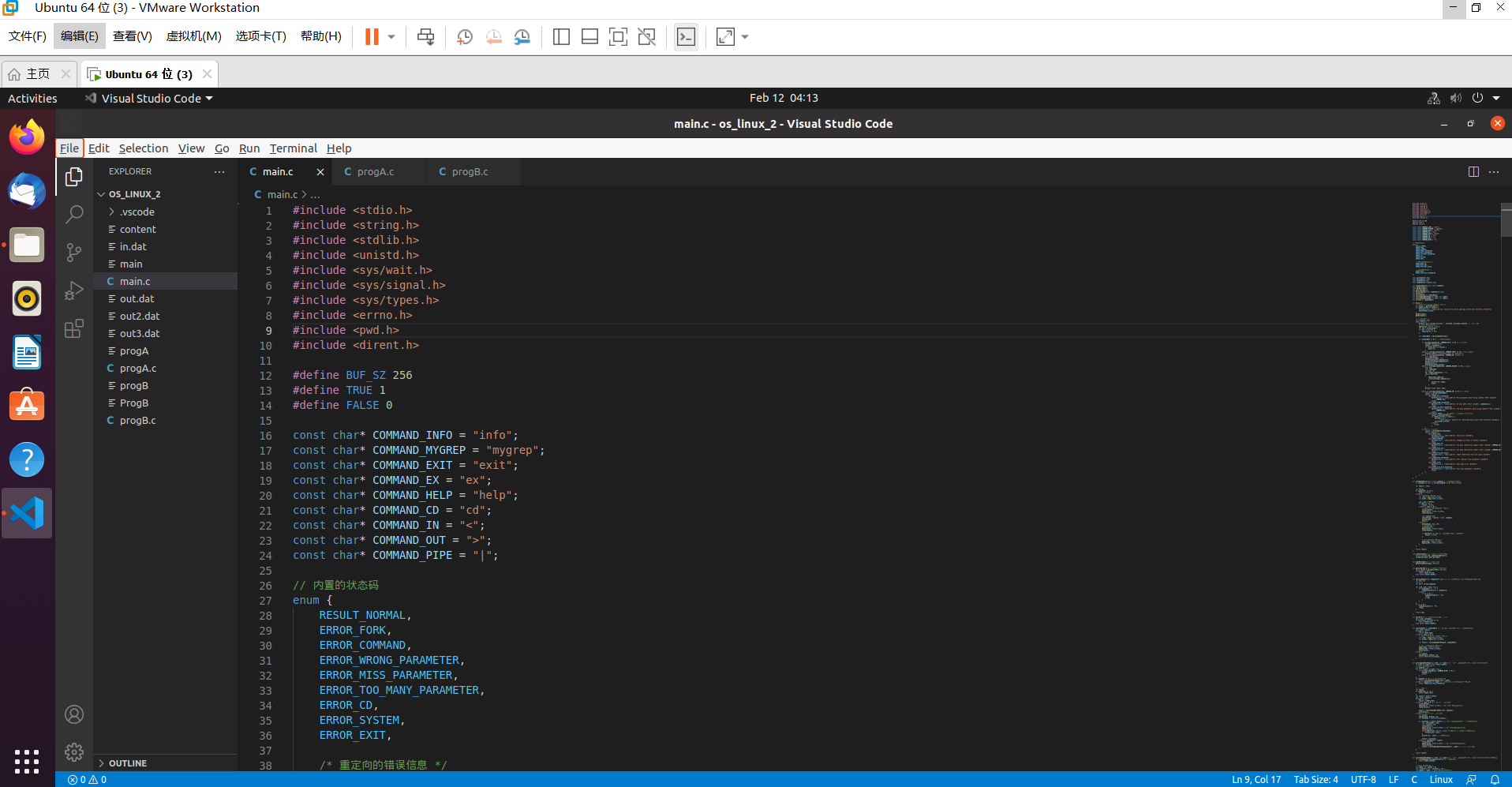
Task: Open Source Control view
Action: pyautogui.click(x=74, y=253)
